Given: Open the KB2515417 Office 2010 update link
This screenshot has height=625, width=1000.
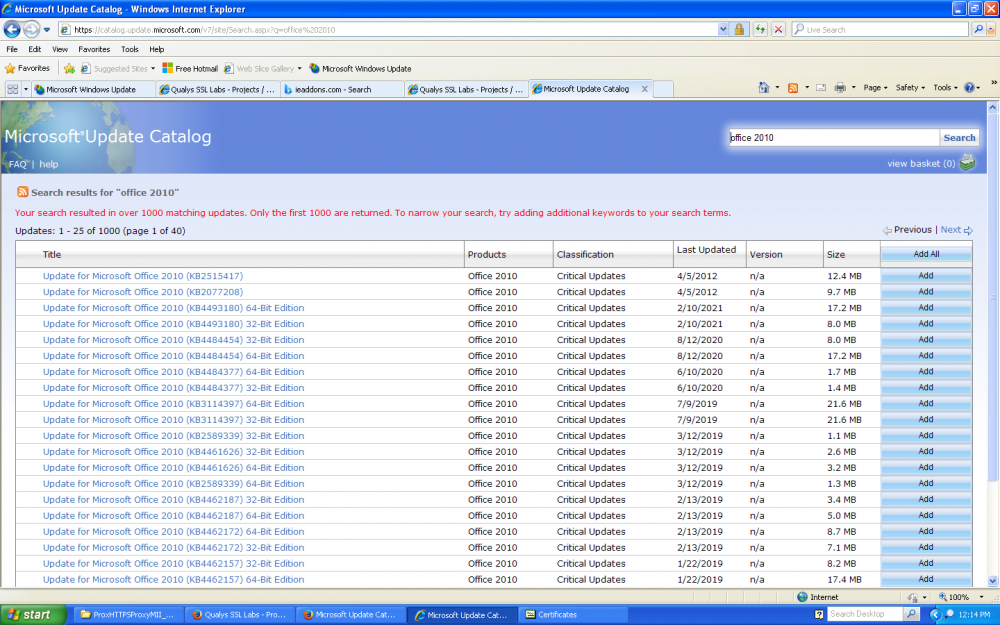Looking at the screenshot, I should [x=143, y=276].
